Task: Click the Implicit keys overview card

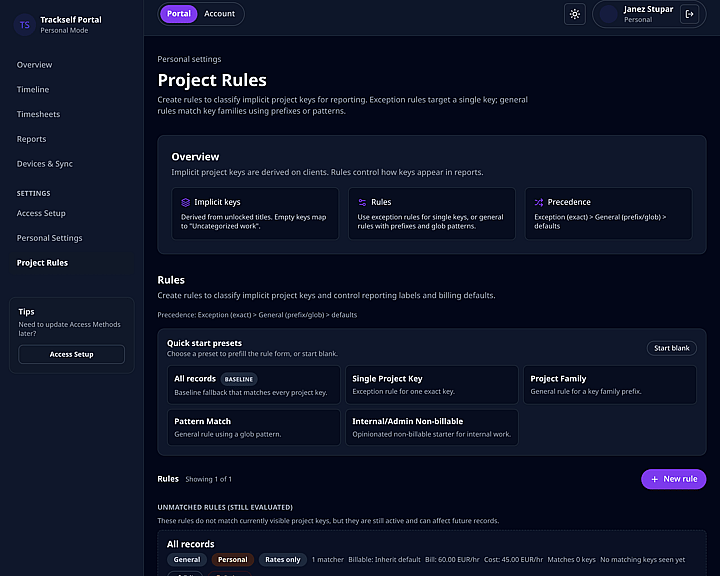Action: pyautogui.click(x=255, y=213)
